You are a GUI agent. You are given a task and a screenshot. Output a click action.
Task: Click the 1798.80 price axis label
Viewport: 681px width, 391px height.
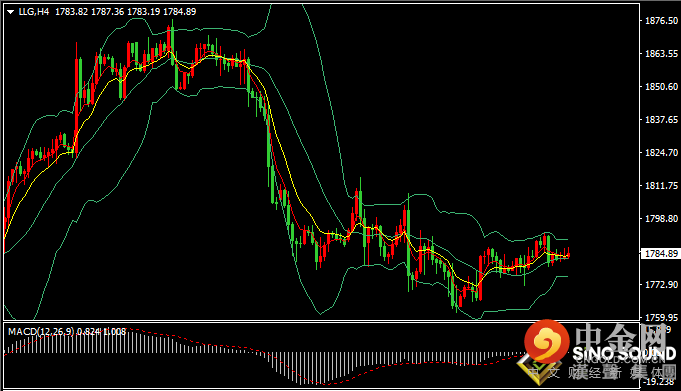(661, 219)
